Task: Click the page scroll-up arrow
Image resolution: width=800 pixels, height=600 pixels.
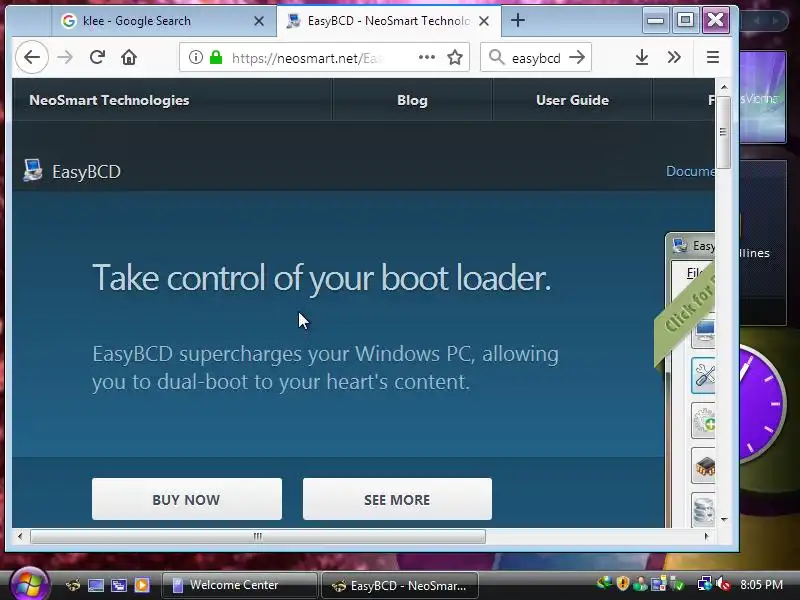Action: click(723, 87)
